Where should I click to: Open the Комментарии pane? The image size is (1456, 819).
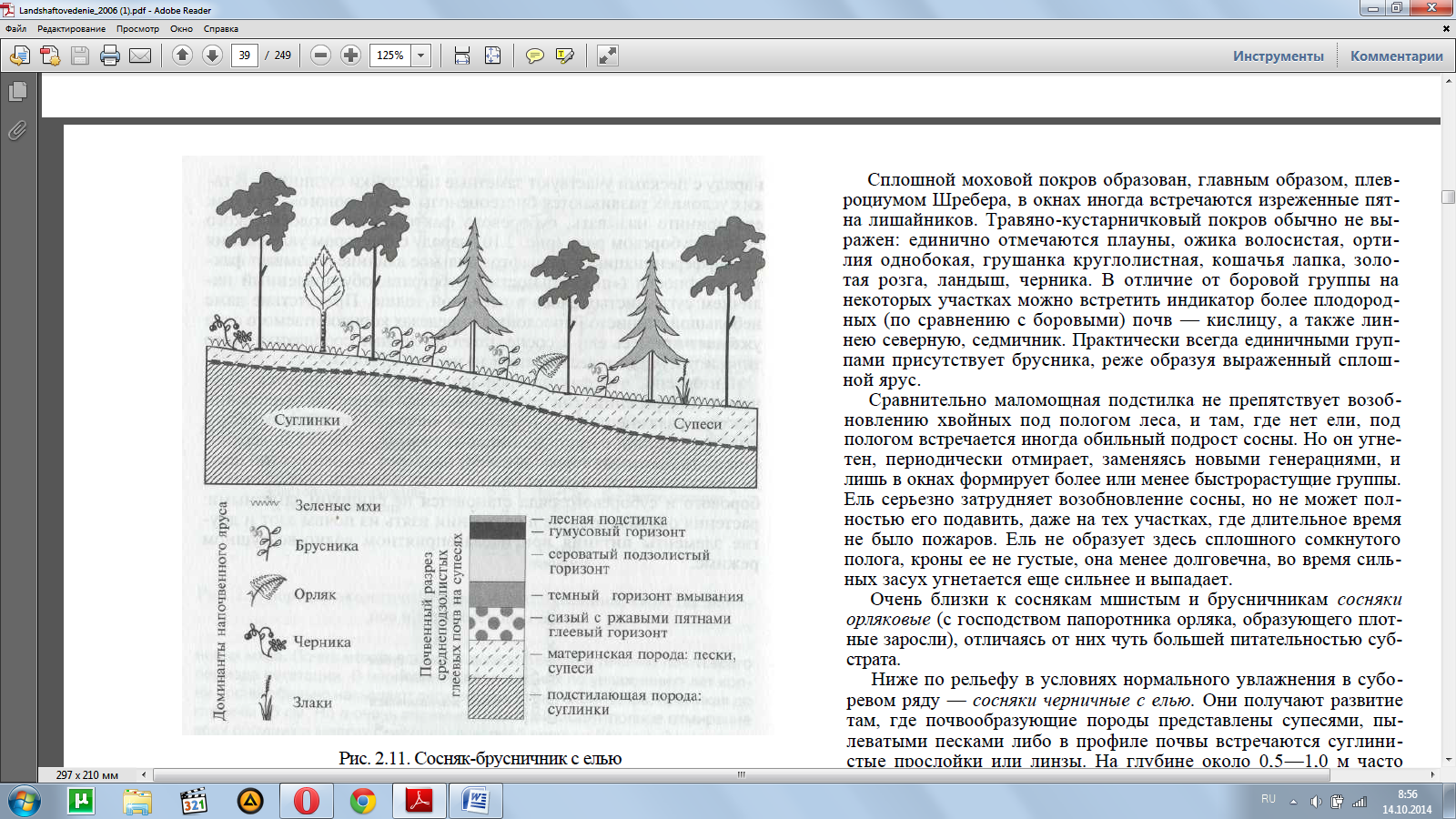pos(1397,56)
